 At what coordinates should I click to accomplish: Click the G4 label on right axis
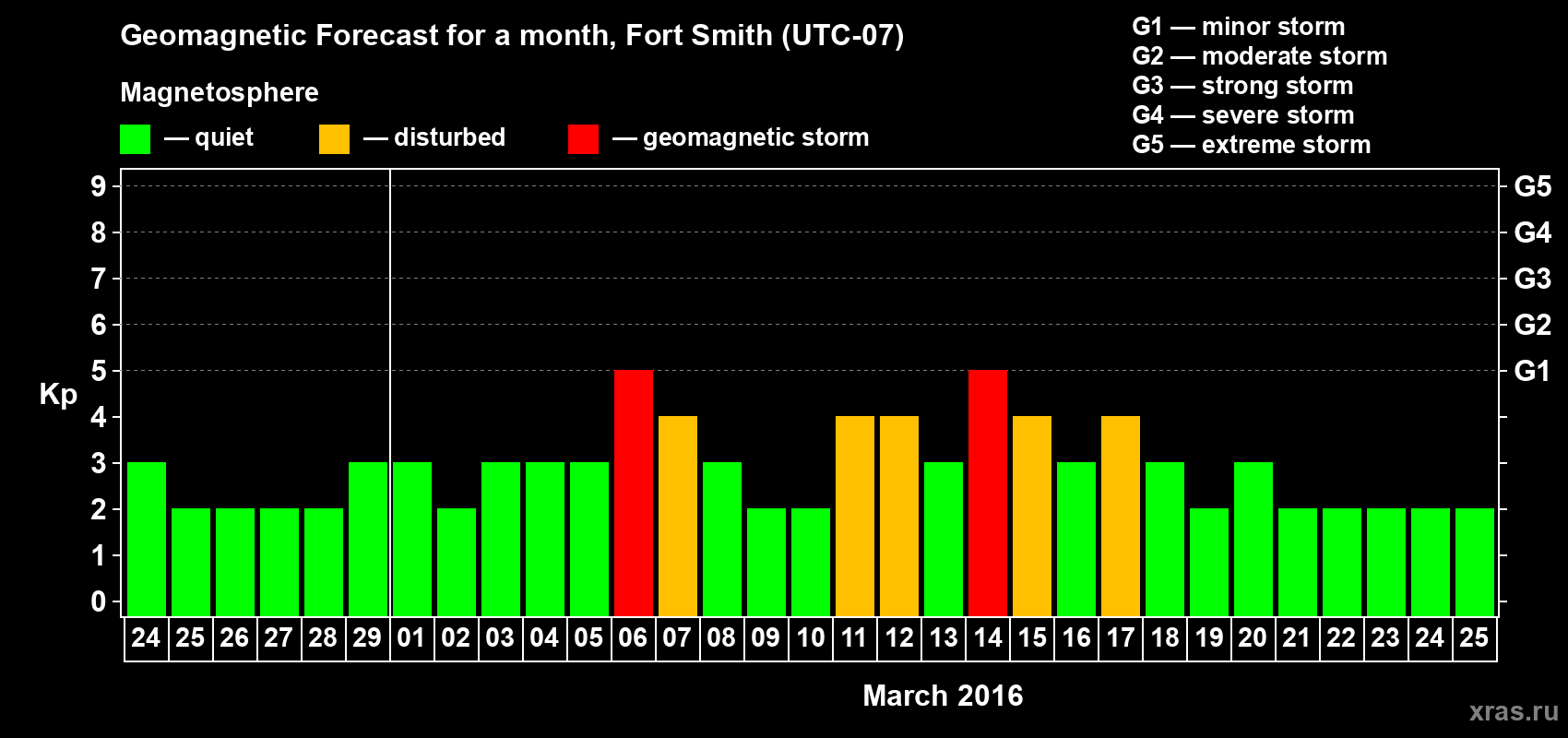coord(1532,232)
